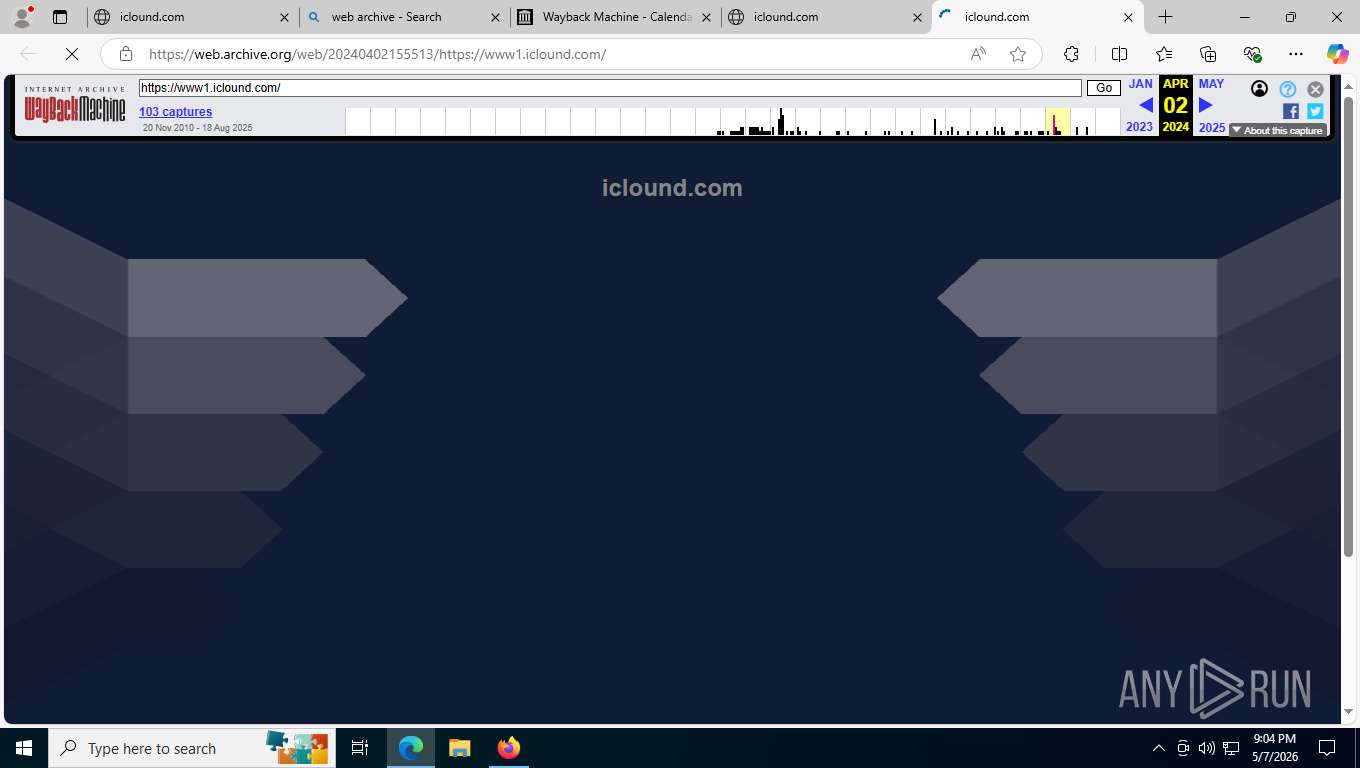
Task: Switch to Wayback Machine - Calendar tab
Action: pyautogui.click(x=616, y=17)
